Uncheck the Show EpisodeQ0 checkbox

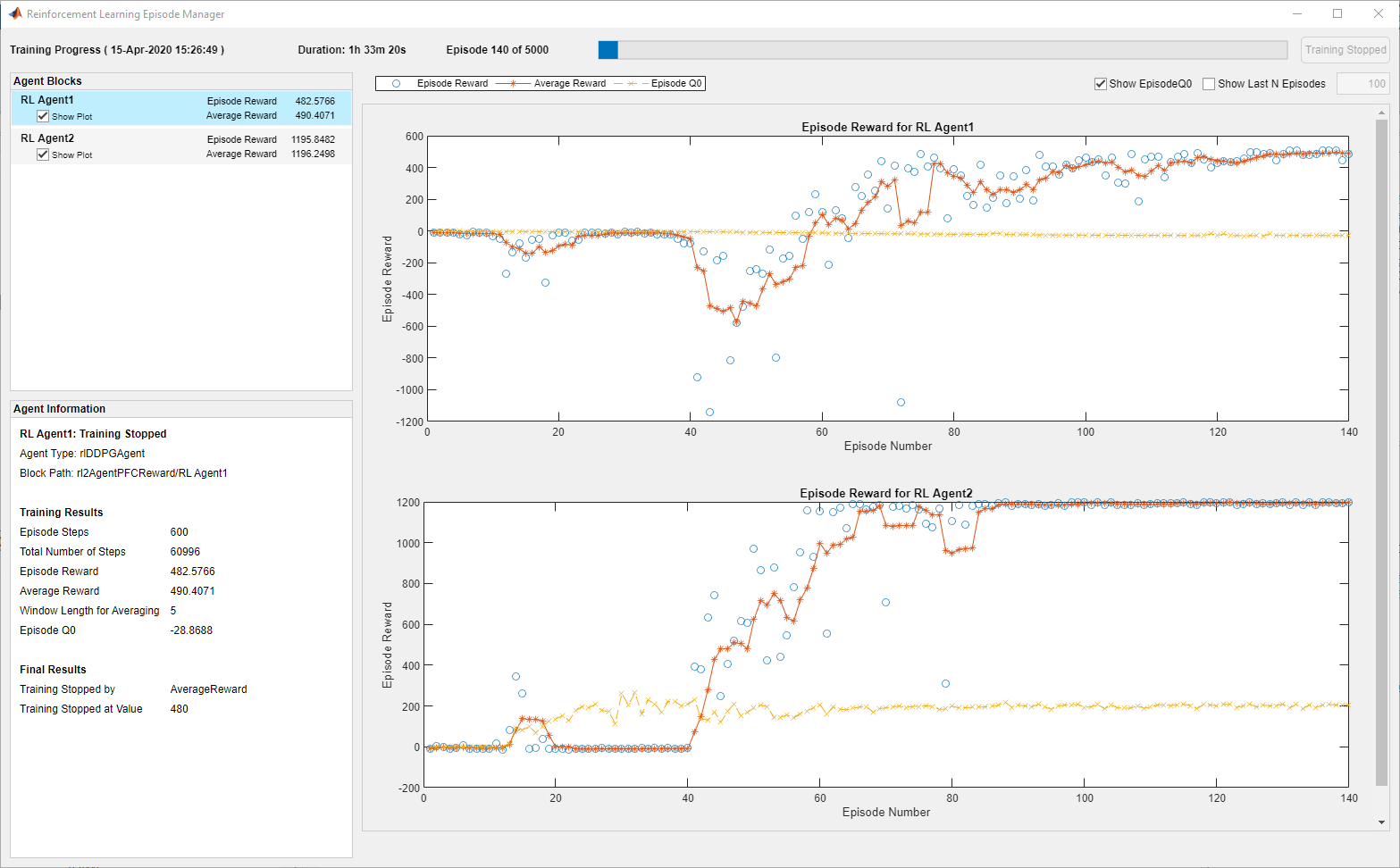pyautogui.click(x=1101, y=84)
